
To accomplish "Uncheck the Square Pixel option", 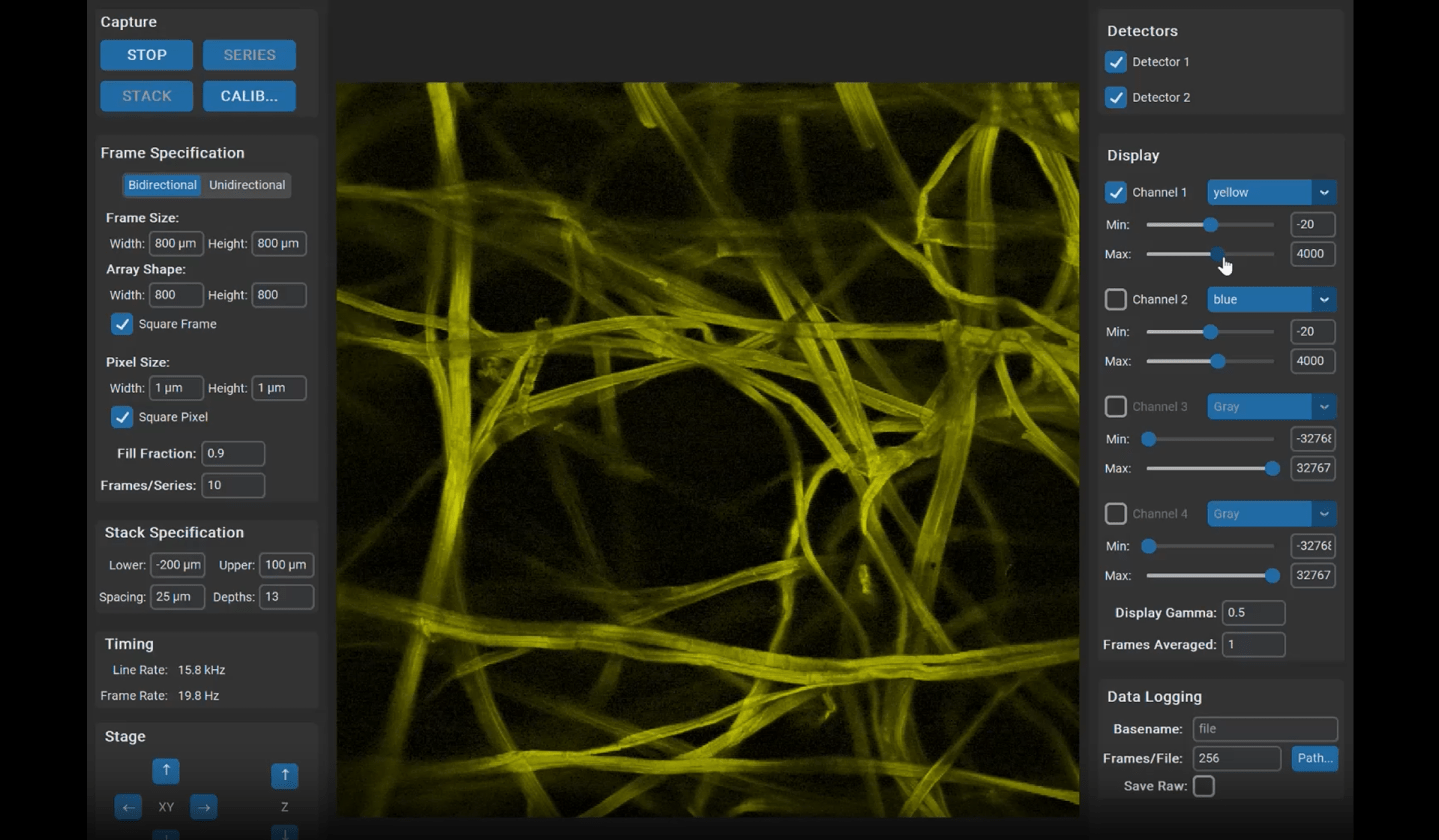I will click(121, 417).
